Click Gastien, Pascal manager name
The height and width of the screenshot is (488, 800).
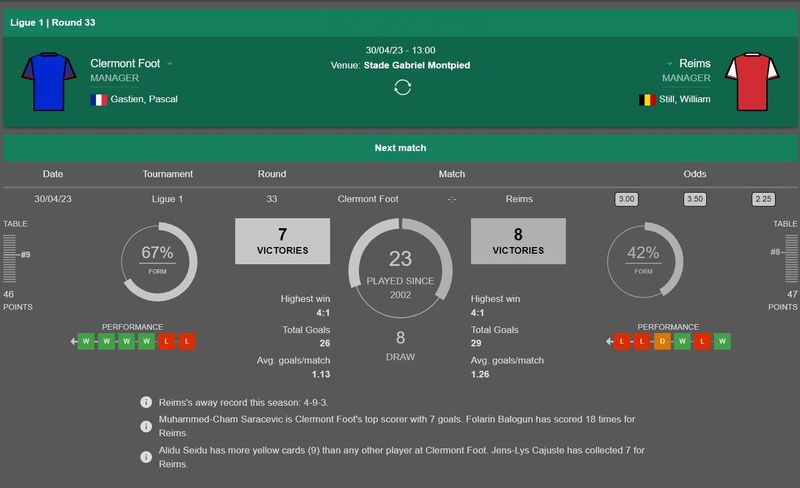[x=144, y=99]
